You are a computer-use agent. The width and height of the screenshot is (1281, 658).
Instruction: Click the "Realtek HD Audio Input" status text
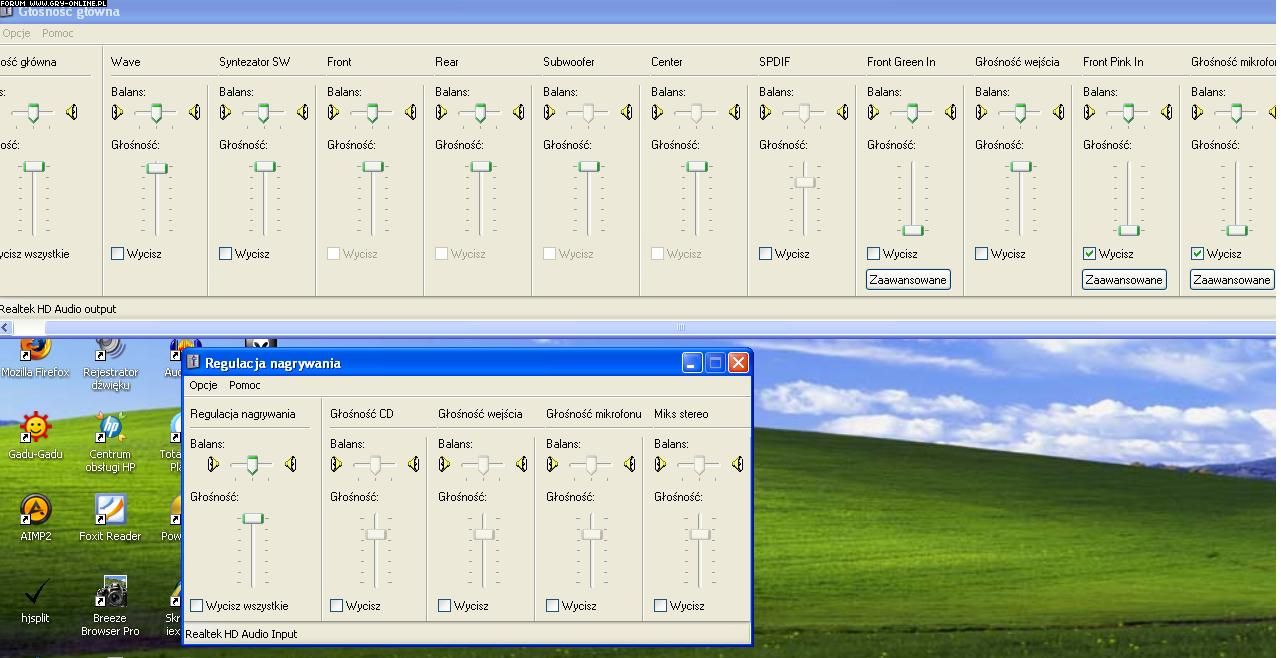241,634
